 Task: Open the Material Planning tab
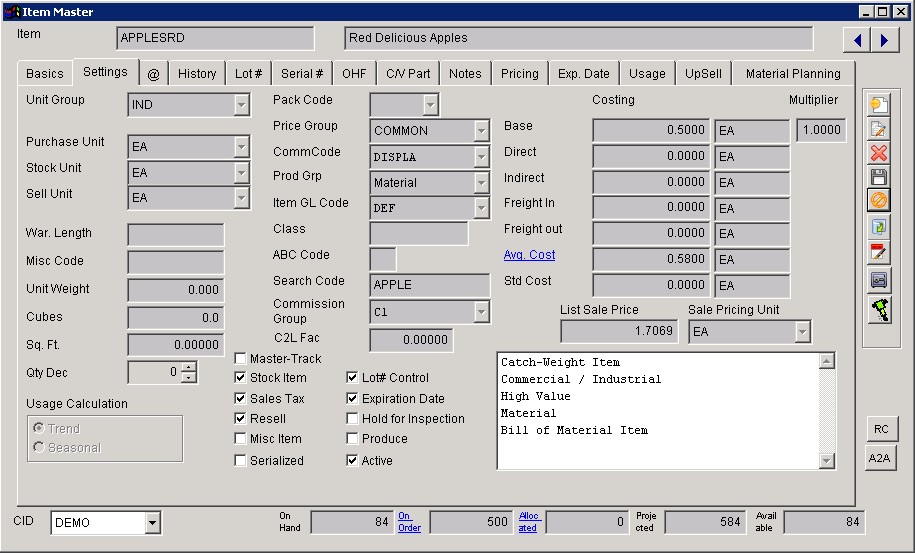pos(793,74)
